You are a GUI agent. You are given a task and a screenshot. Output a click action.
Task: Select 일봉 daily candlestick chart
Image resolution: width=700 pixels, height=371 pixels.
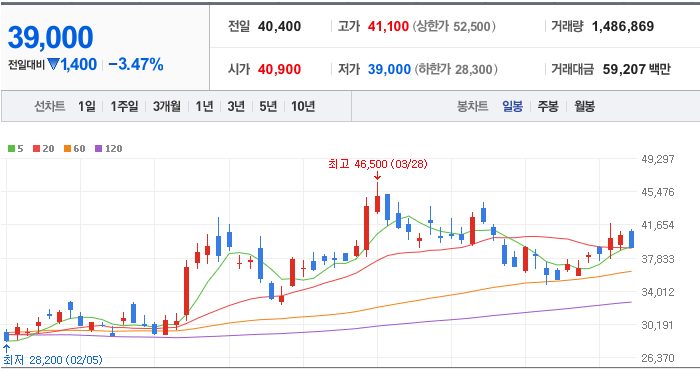point(512,106)
